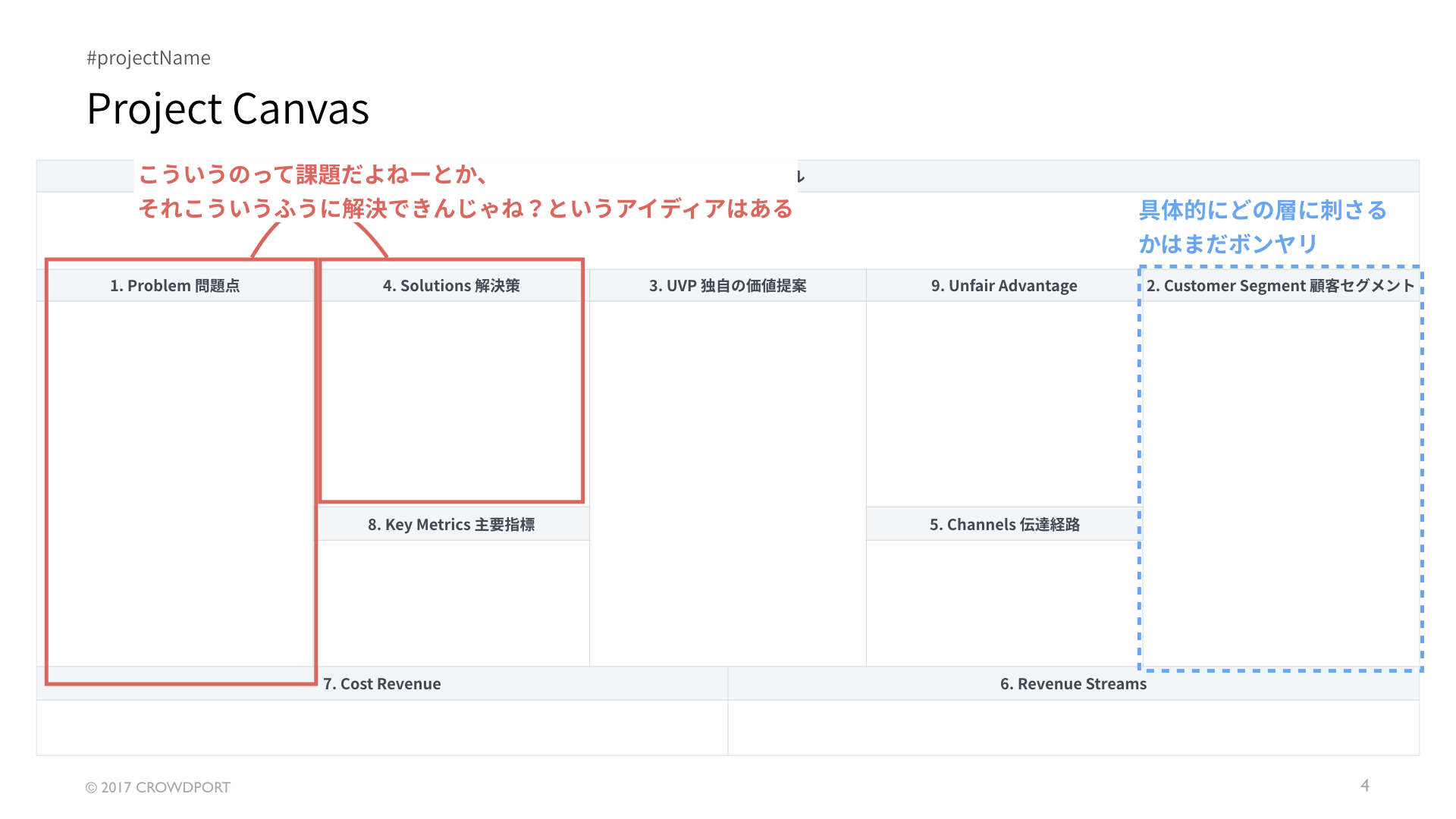This screenshot has height=819, width=1456.
Task: Click the #projectName placeholder text
Action: 149,58
